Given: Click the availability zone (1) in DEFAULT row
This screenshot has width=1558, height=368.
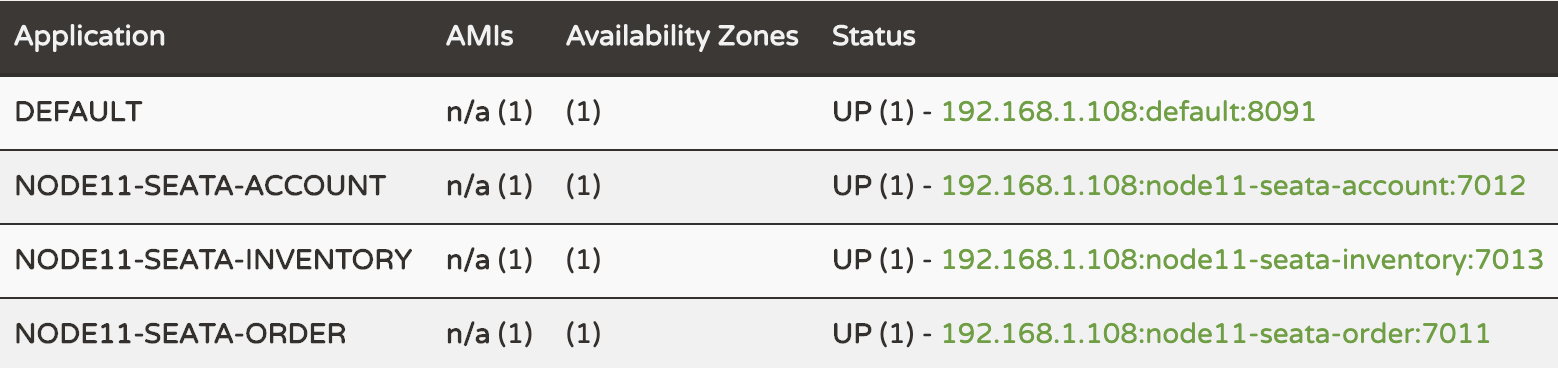Looking at the screenshot, I should point(583,111).
